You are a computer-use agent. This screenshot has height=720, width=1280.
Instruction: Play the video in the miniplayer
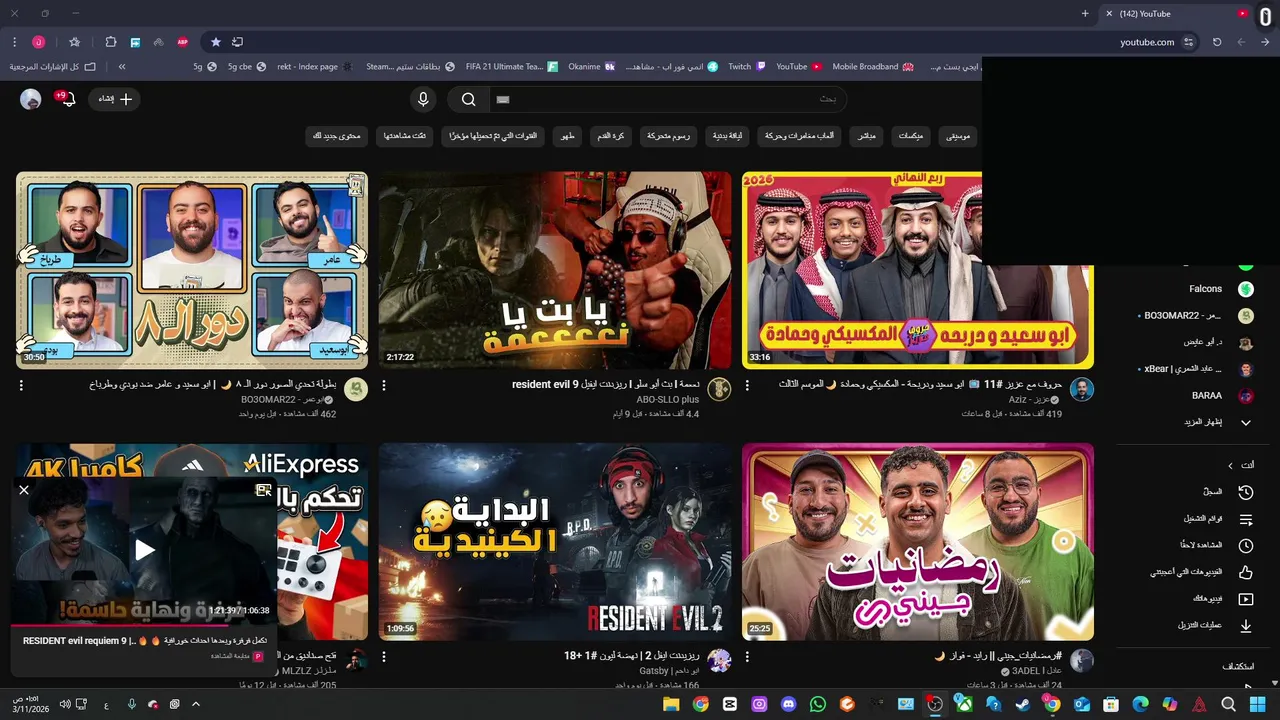(145, 549)
